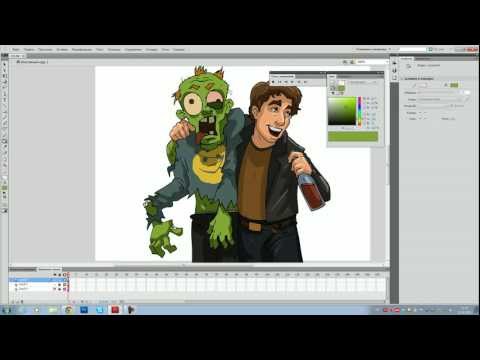
Task: Open the Photoshop icon on the taskbar
Action: pos(84,310)
